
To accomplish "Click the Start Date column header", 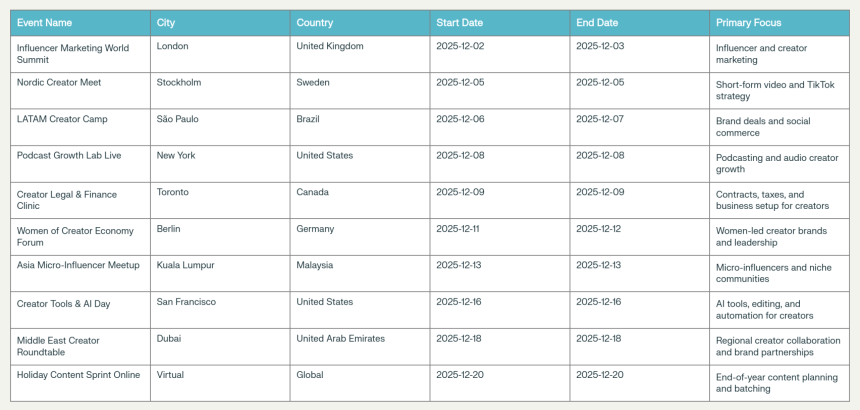I will point(459,23).
